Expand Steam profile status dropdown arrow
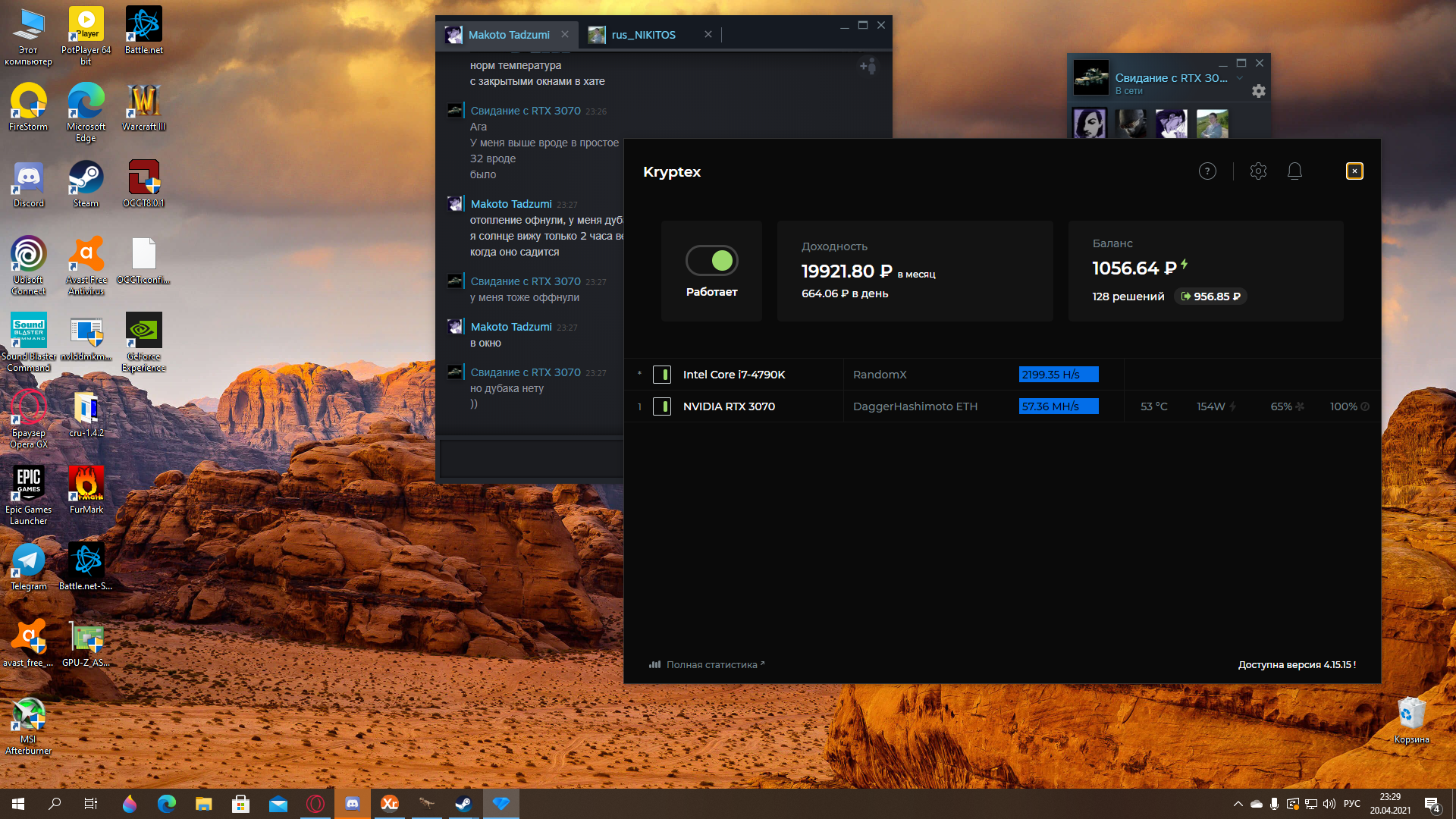The width and height of the screenshot is (1456, 819). pos(1240,78)
